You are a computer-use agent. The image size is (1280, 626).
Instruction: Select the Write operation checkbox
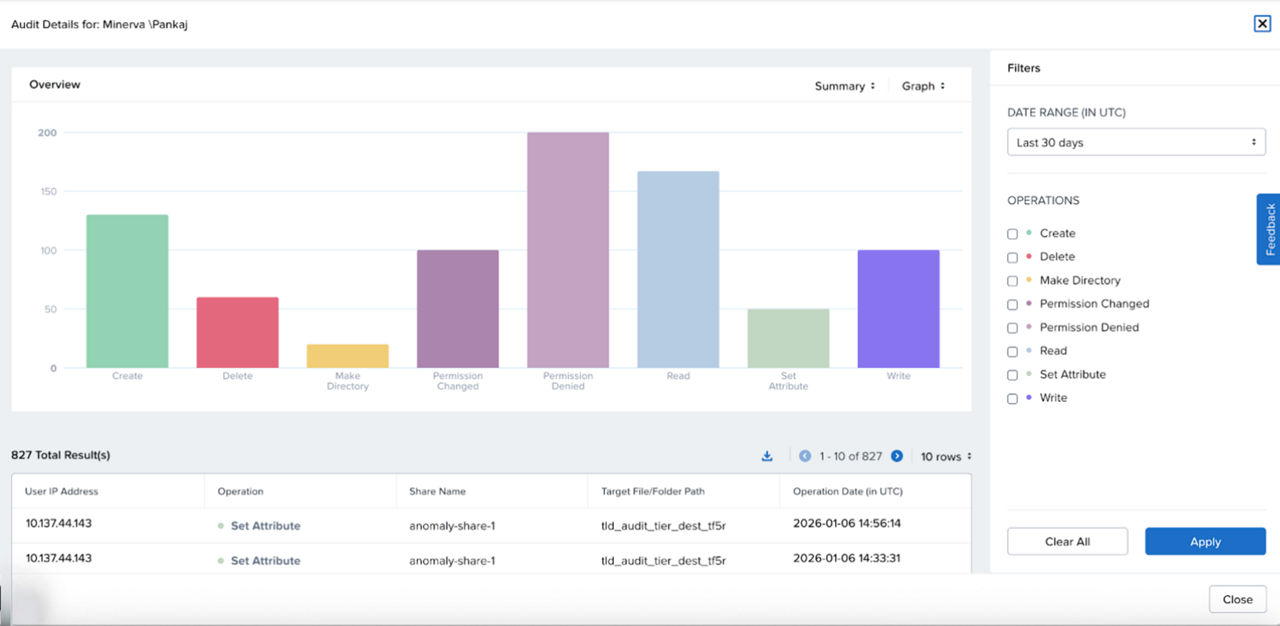tap(1012, 399)
